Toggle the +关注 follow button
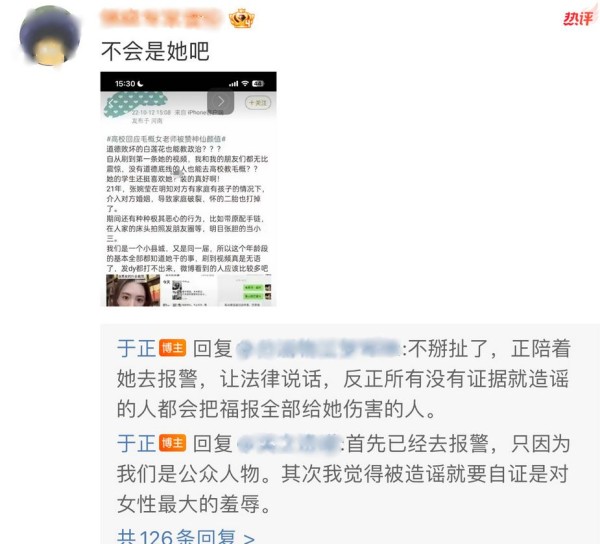Image resolution: width=600 pixels, height=544 pixels. (x=258, y=103)
